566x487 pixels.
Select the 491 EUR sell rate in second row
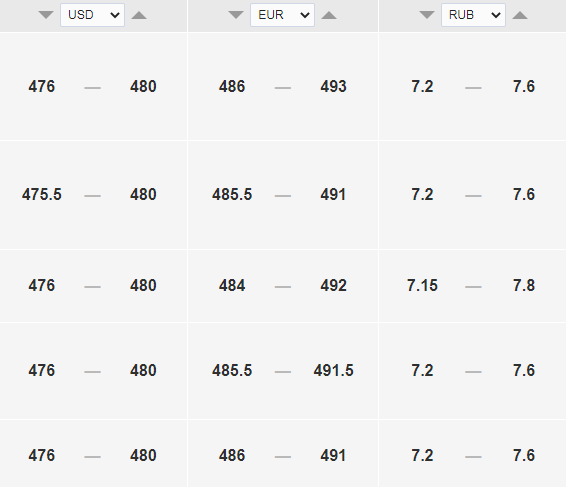pos(334,195)
